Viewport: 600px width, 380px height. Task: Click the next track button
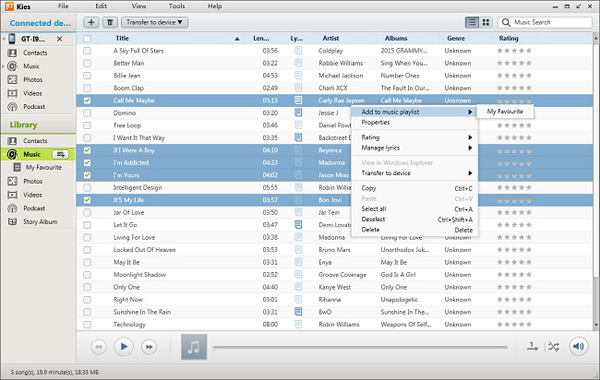[149, 347]
